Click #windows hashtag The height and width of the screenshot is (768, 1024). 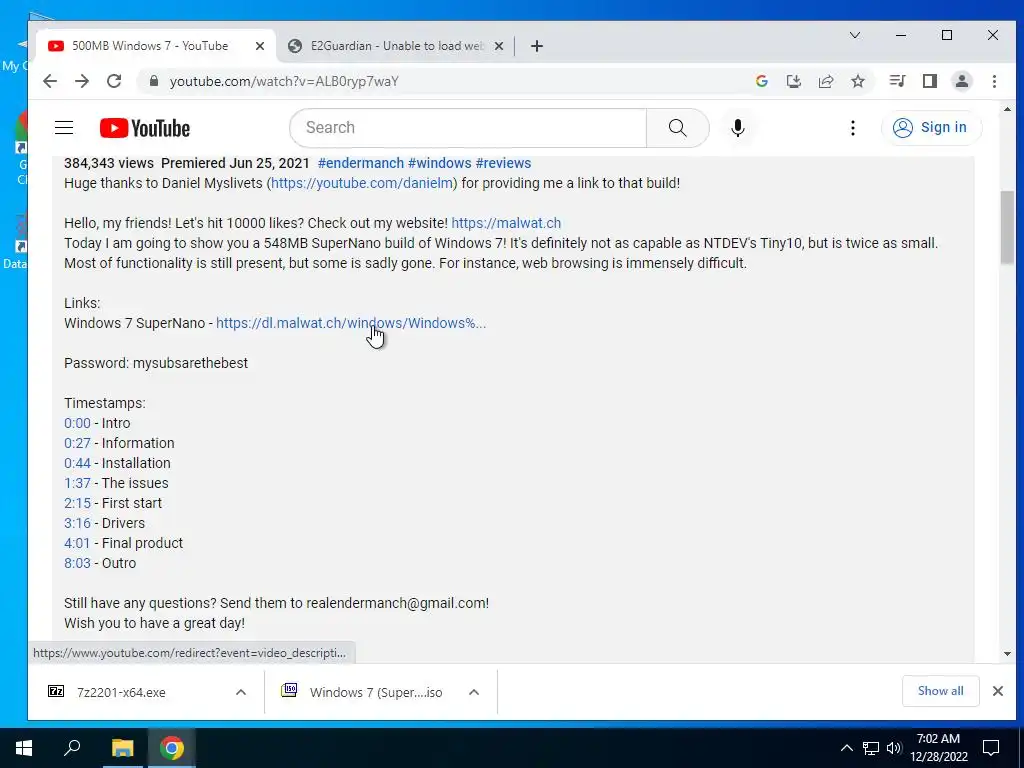tap(439, 163)
